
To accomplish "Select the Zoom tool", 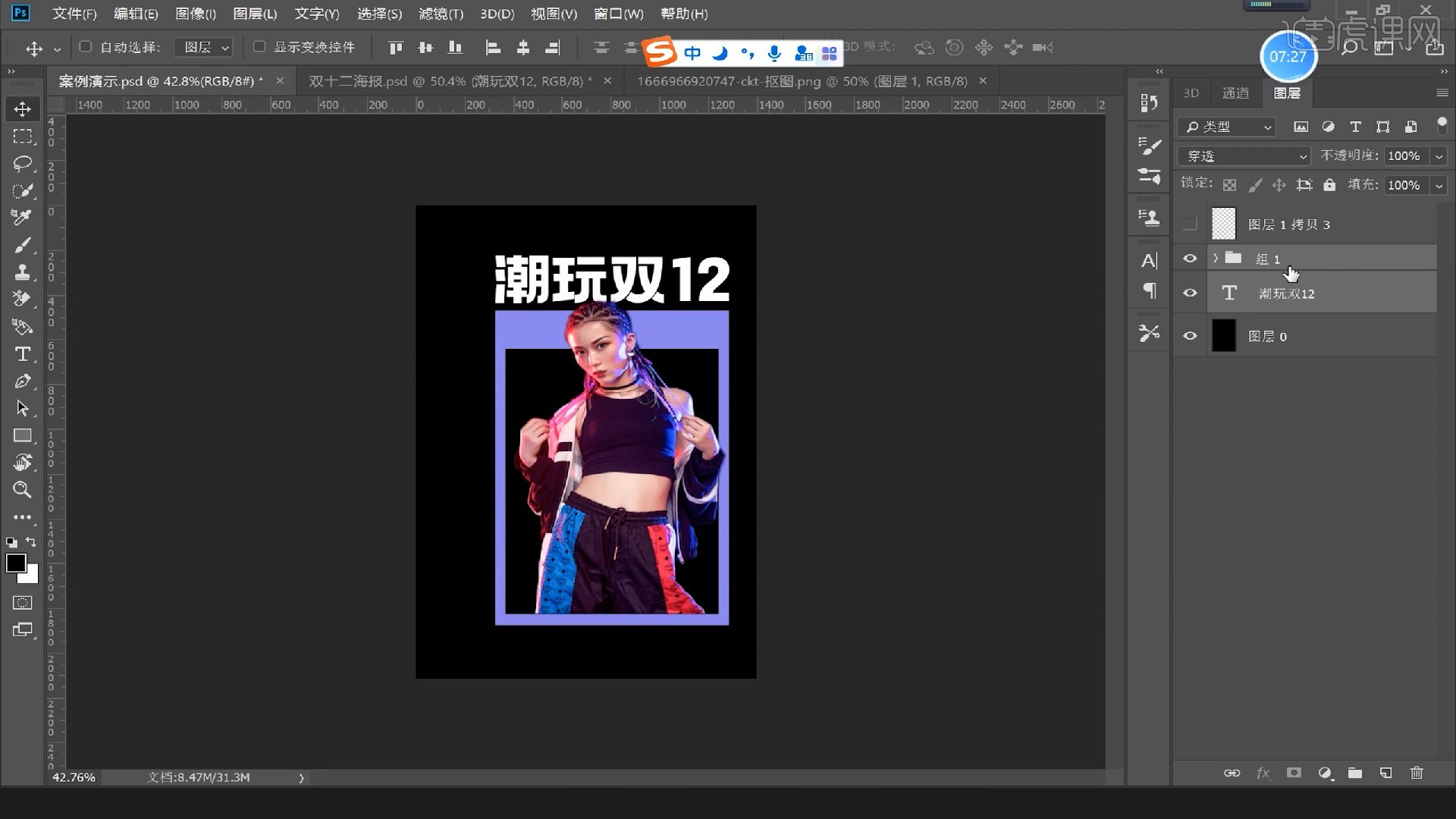I will point(22,490).
